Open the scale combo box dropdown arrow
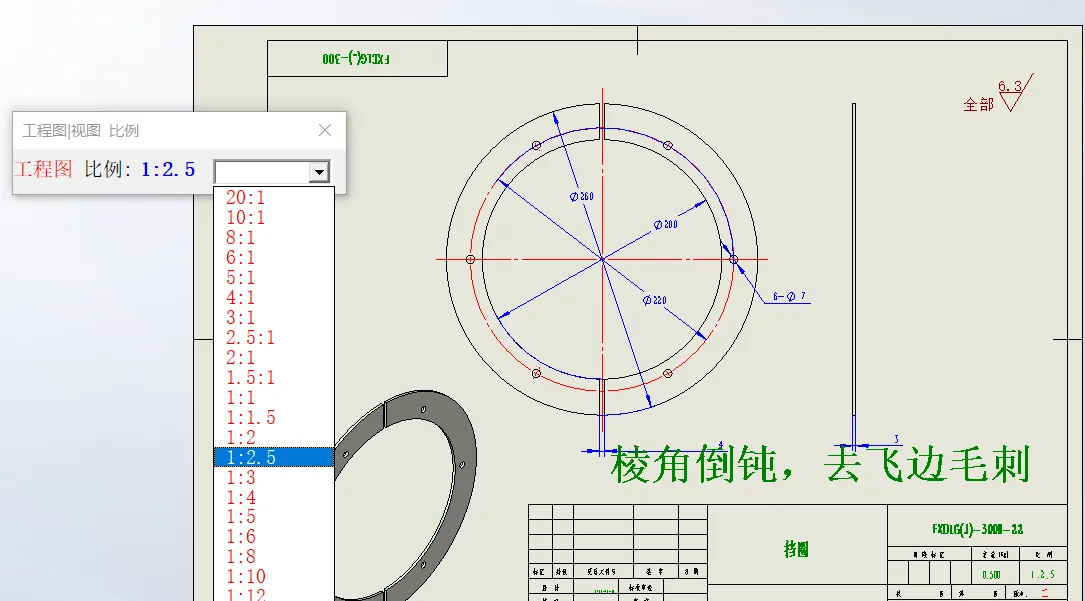The image size is (1085, 601). click(x=319, y=172)
